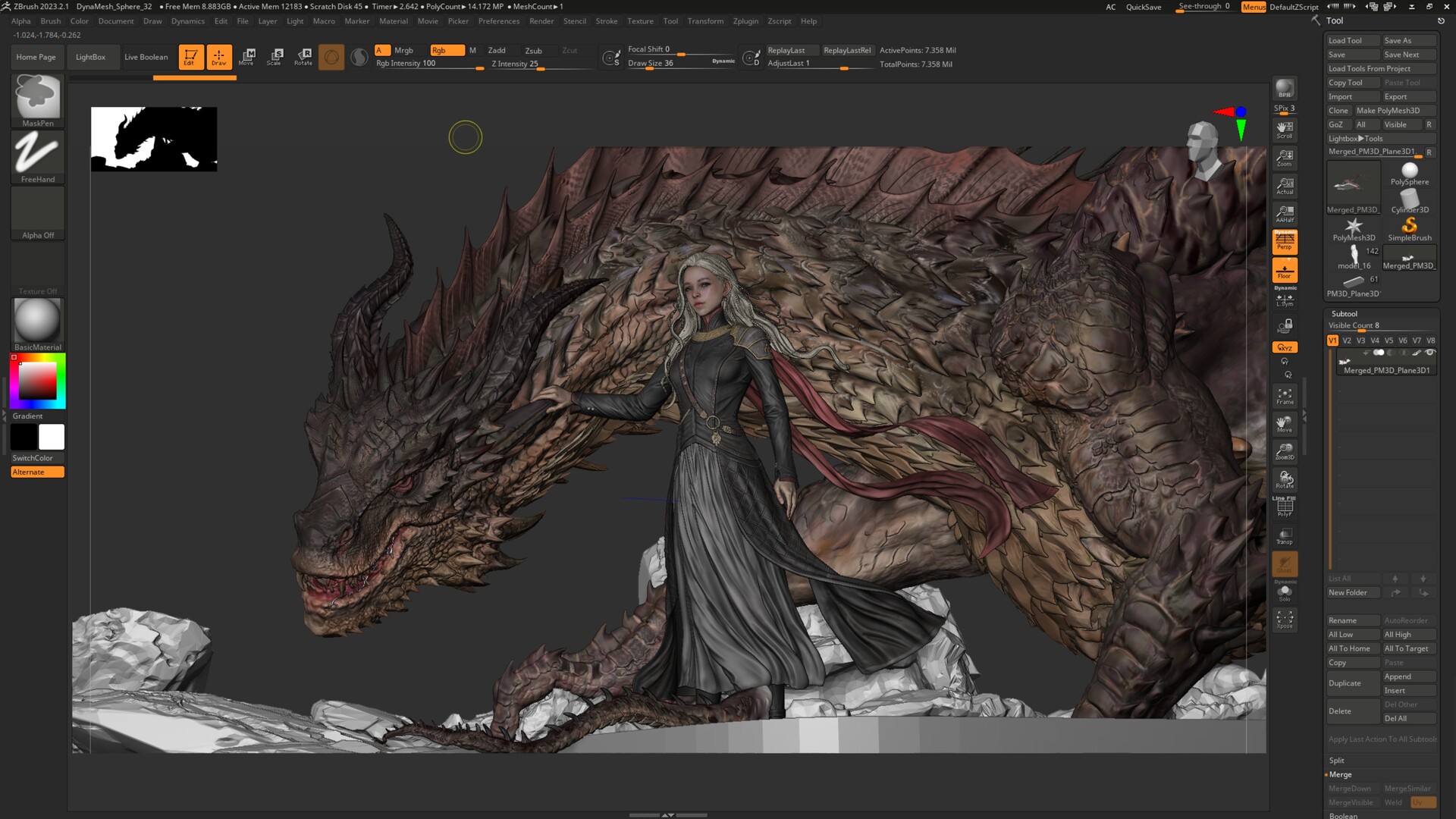Viewport: 1456px width, 819px height.
Task: Activate the Zoom3D tool
Action: click(1284, 451)
